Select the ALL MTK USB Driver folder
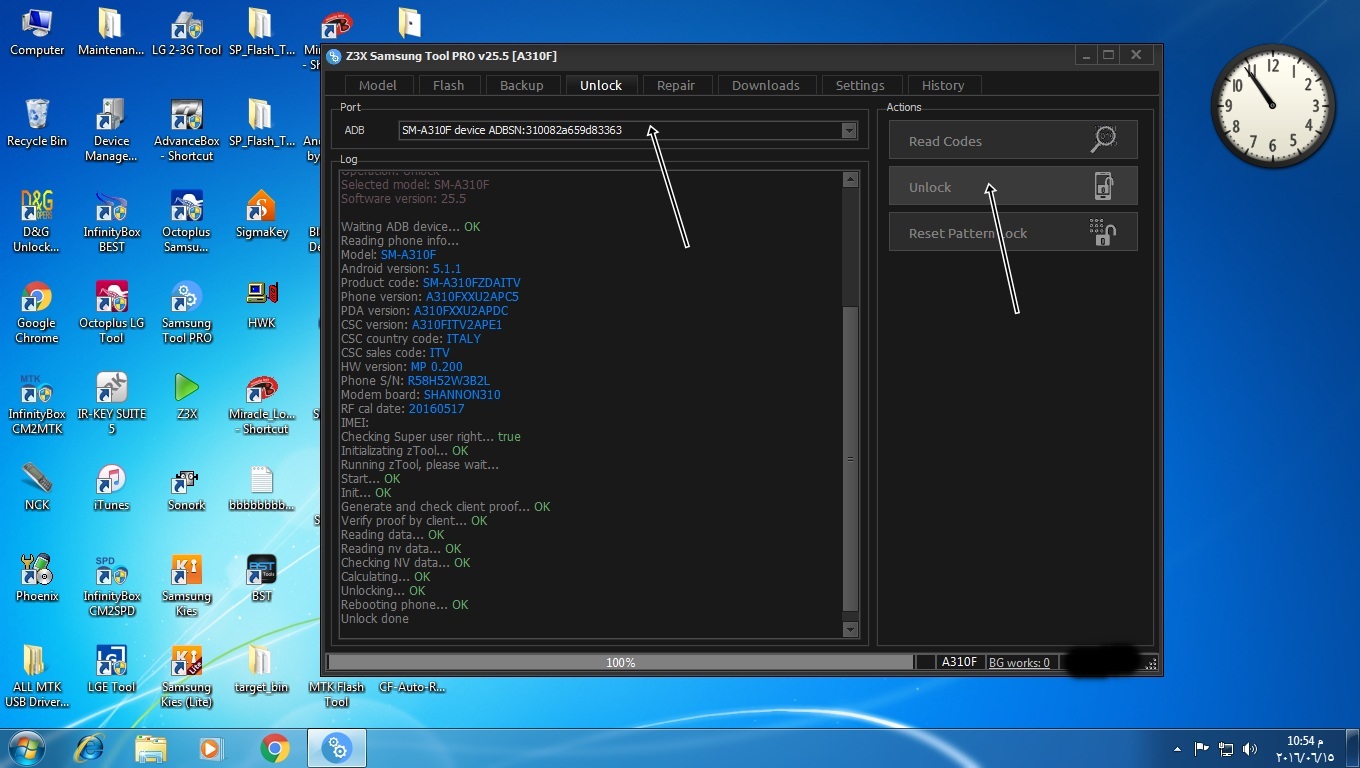Image resolution: width=1360 pixels, height=768 pixels. click(x=37, y=676)
